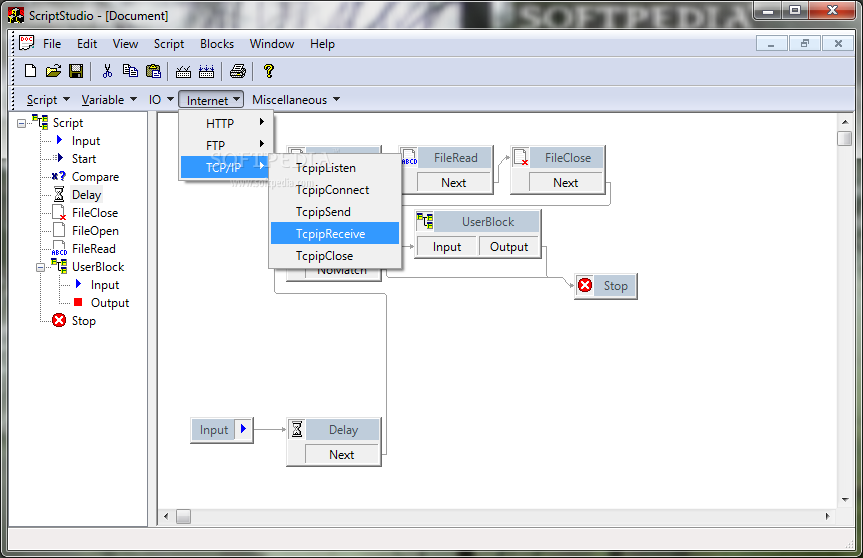Select the Start item in the tree

tap(84, 158)
